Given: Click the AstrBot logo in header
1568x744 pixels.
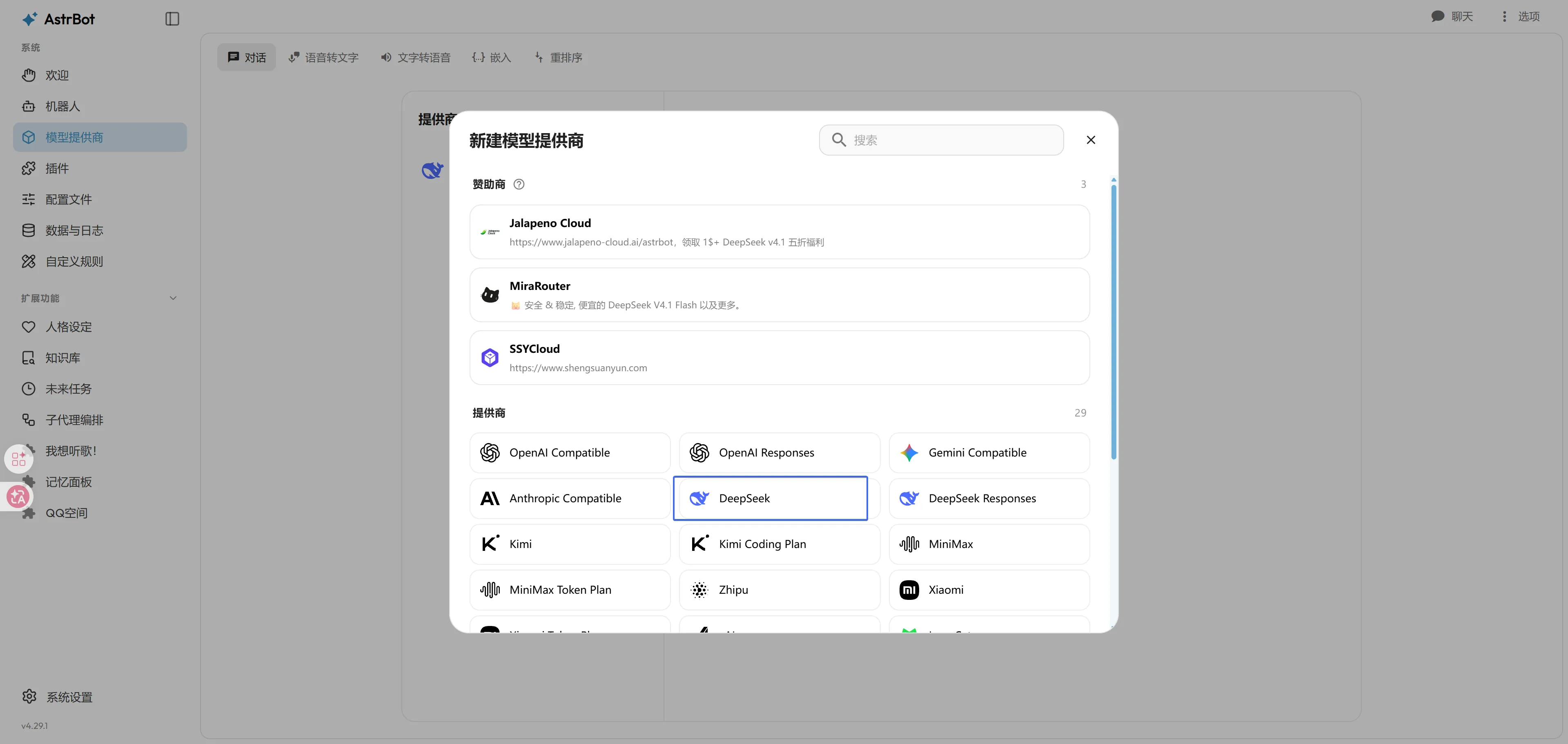Looking at the screenshot, I should [58, 19].
